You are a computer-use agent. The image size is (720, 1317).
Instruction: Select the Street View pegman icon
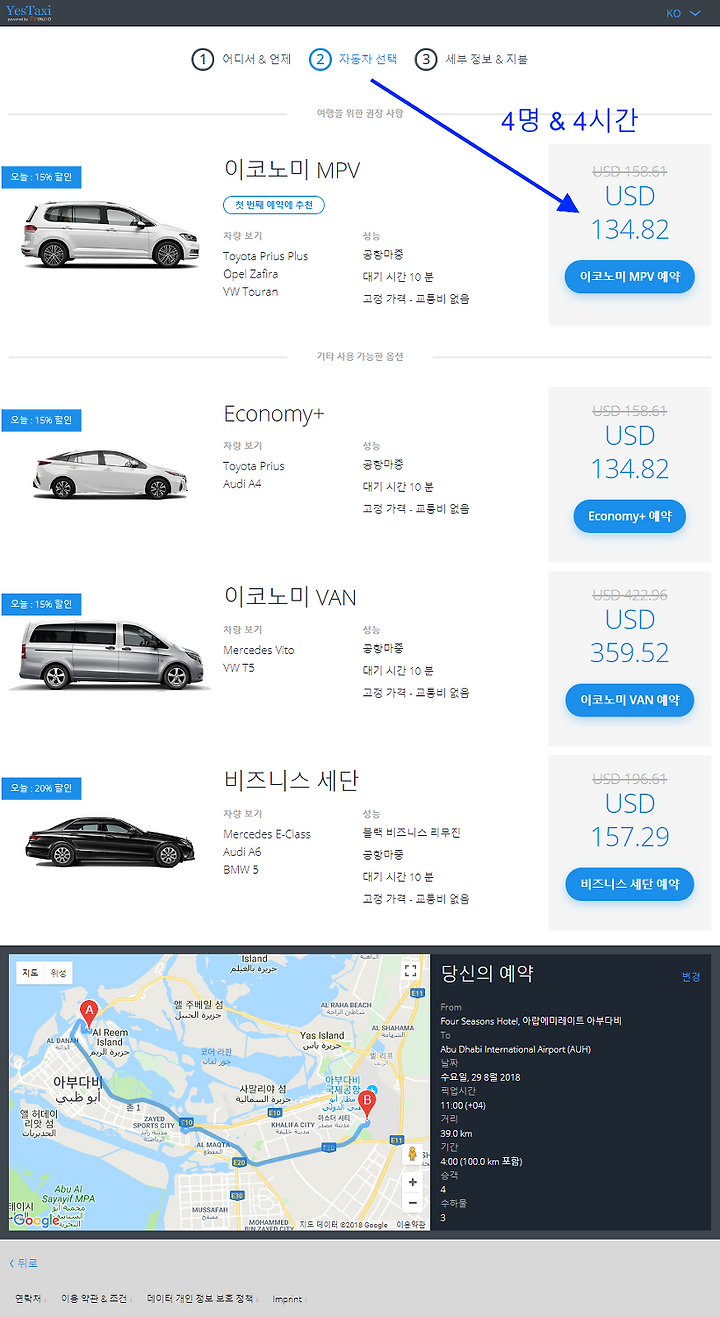(x=411, y=1154)
